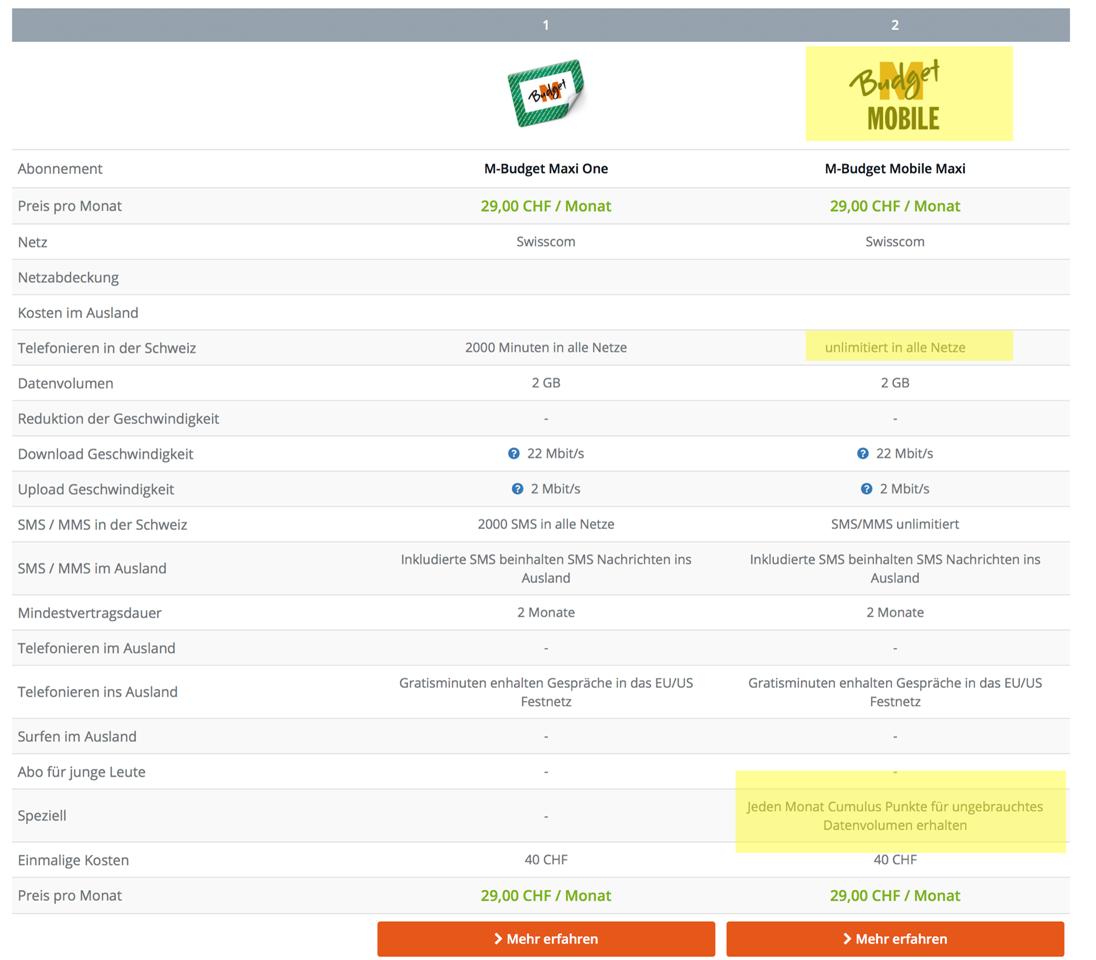Click the 22 Mbit/s value in column 1
Image resolution: width=1096 pixels, height=960 pixels.
556,454
